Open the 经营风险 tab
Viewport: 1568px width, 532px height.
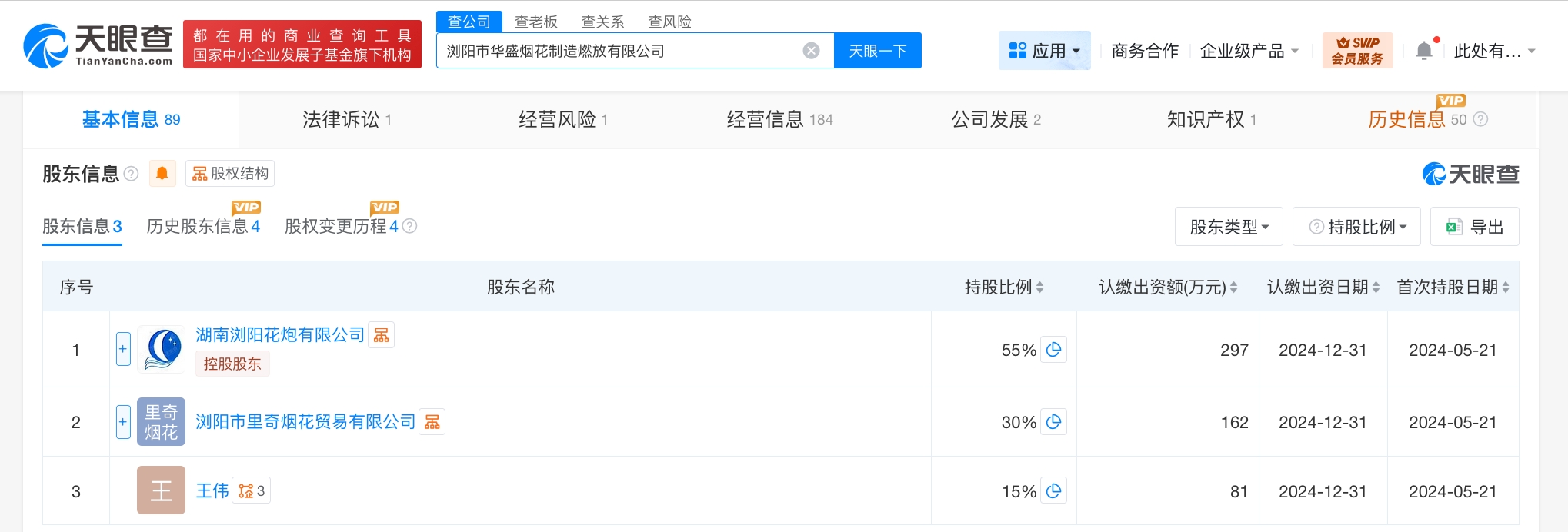pos(563,119)
